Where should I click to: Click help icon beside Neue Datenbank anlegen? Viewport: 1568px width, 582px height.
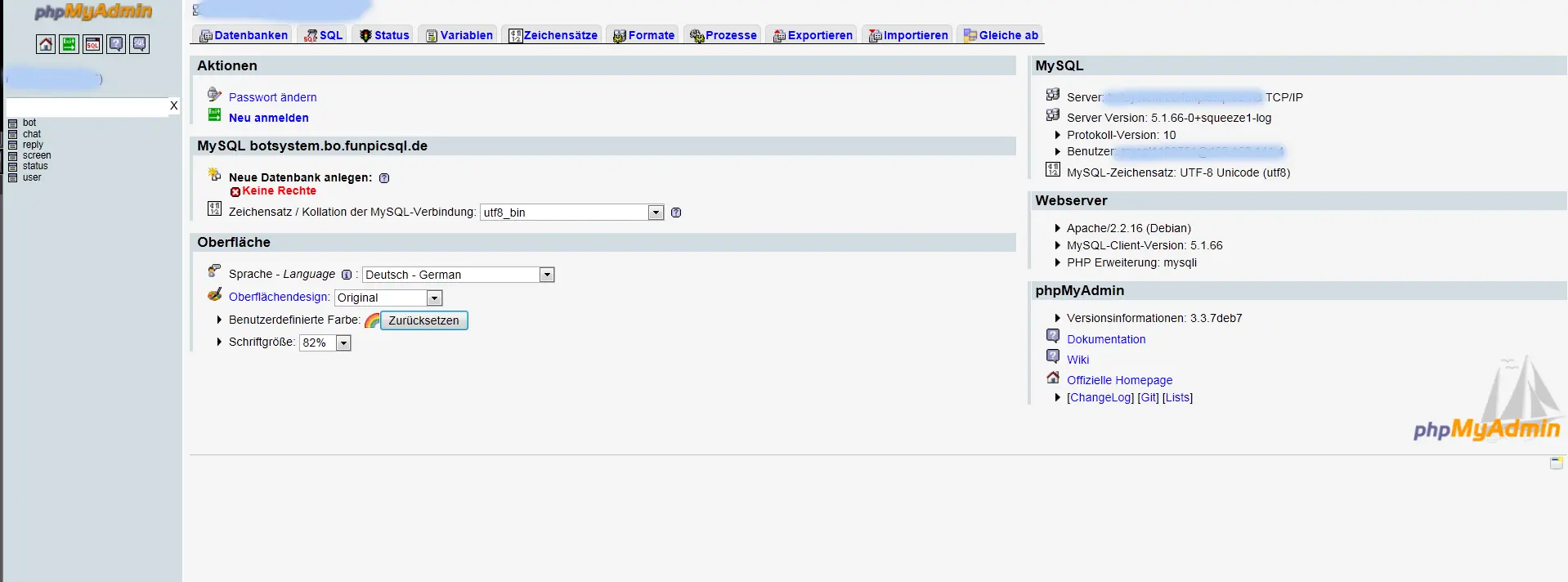[384, 178]
